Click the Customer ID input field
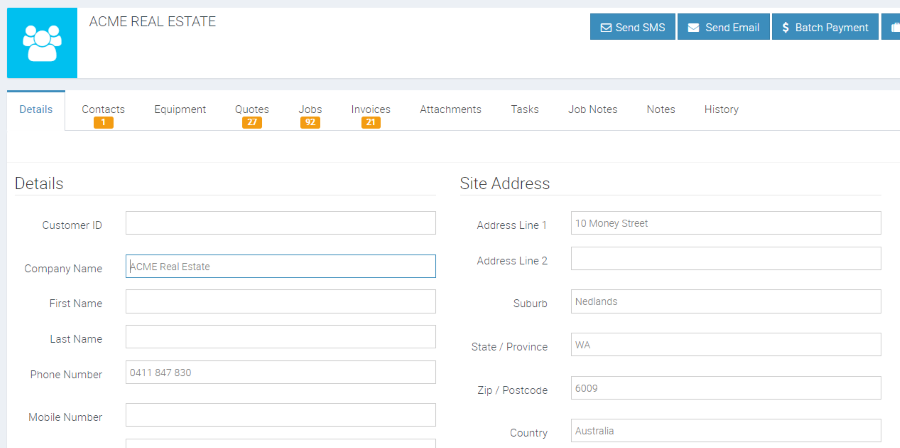 281,223
